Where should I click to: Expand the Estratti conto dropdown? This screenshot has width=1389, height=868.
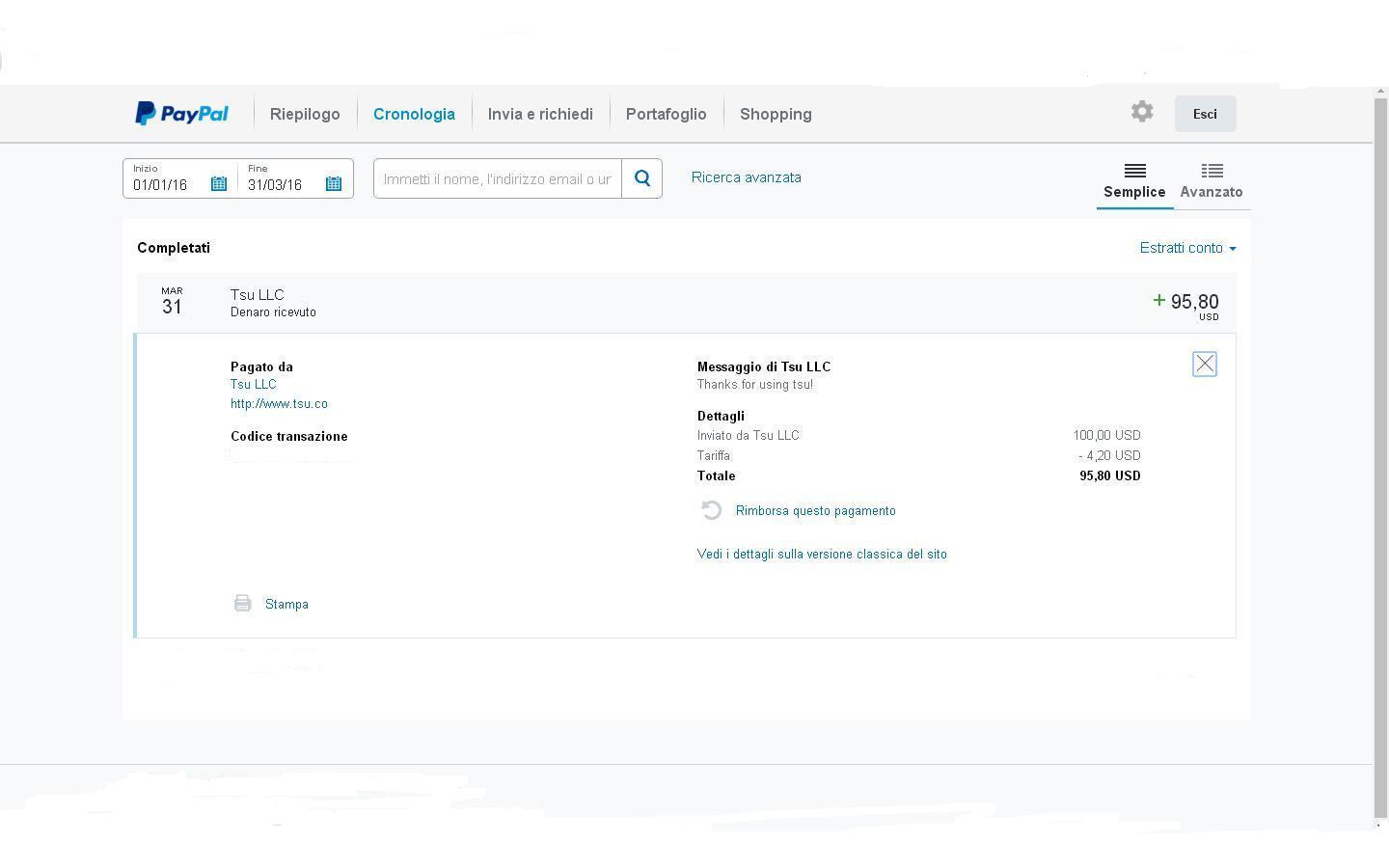[1187, 248]
